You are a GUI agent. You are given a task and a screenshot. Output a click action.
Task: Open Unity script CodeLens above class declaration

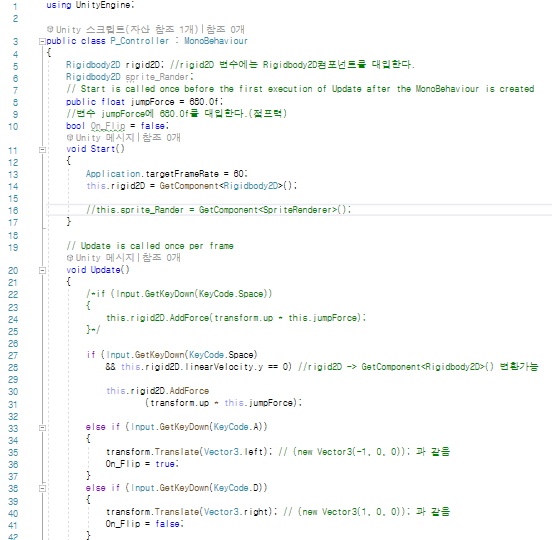[x=127, y=30]
